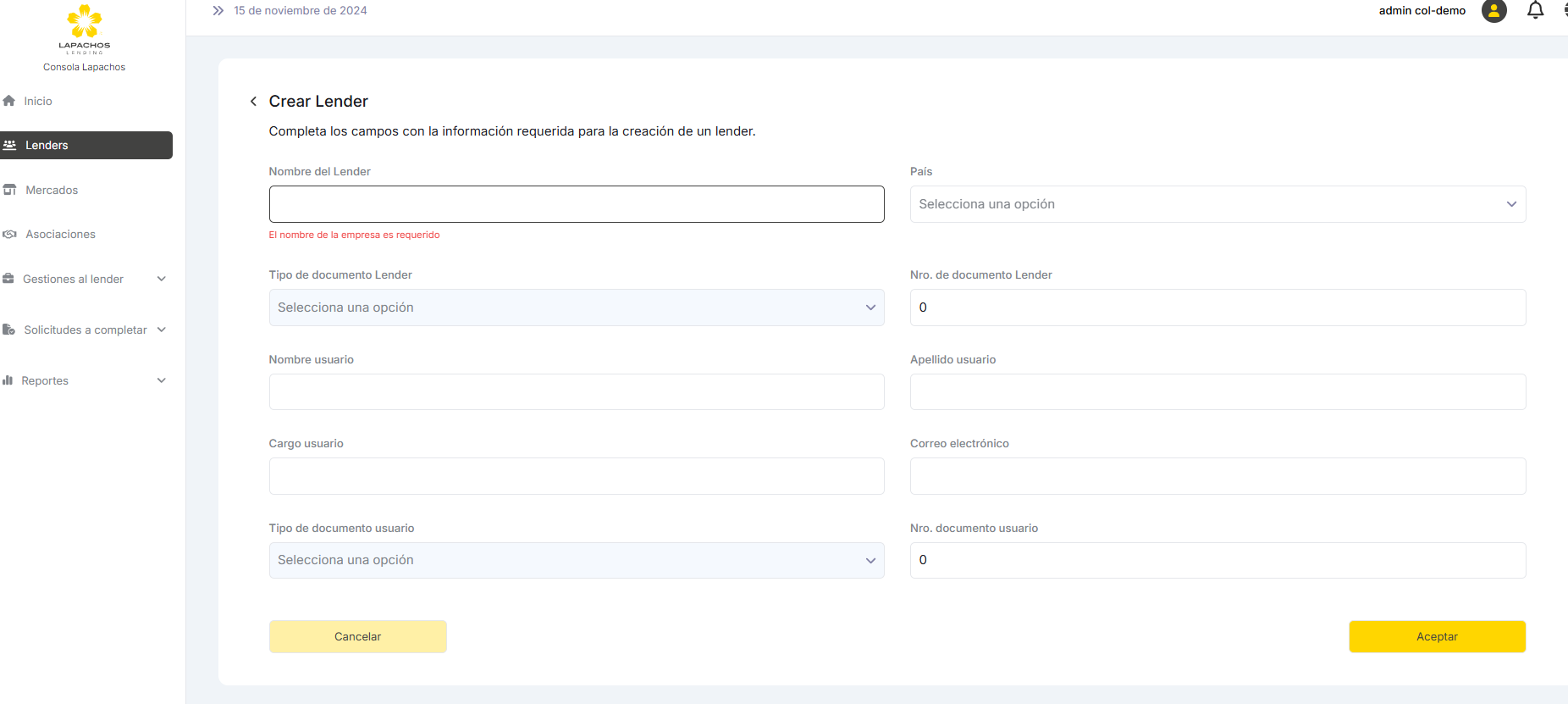This screenshot has width=1568, height=704.
Task: Expand Solicitudes a completar submenu
Action: pos(161,330)
